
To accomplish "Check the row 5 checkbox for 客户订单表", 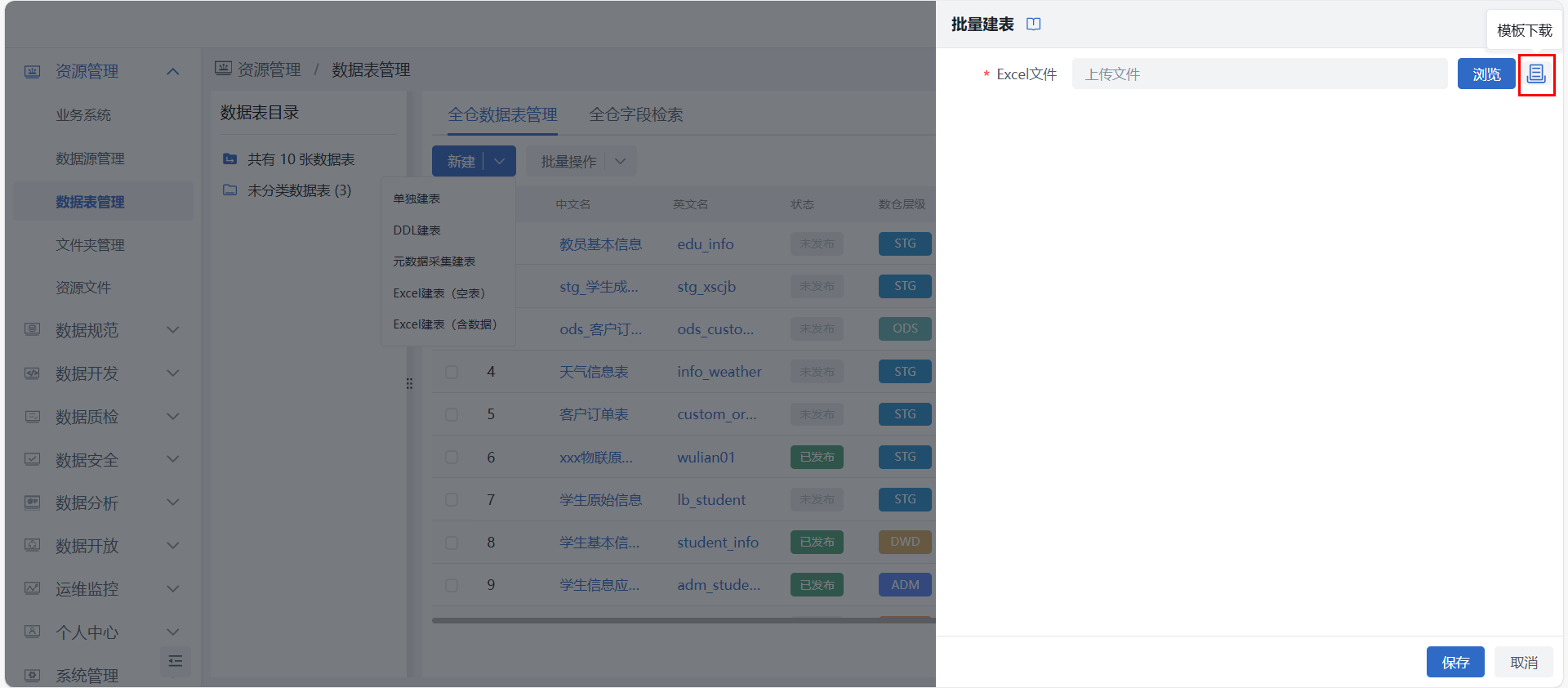I will 452,414.
